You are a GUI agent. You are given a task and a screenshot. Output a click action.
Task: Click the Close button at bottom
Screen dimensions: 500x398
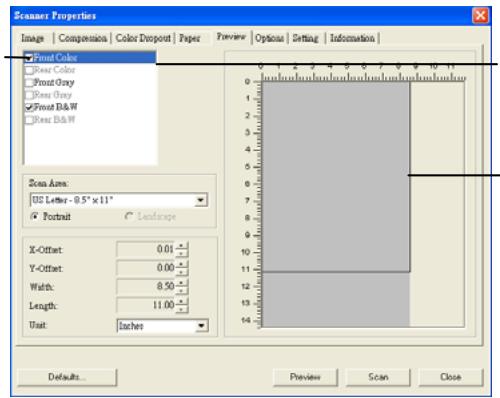[x=451, y=377]
